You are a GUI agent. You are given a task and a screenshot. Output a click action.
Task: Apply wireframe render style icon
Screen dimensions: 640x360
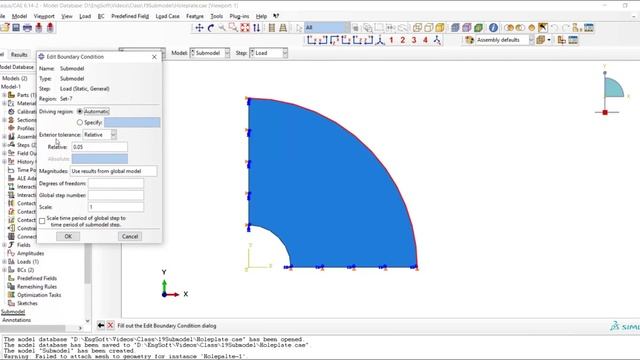(x=417, y=28)
